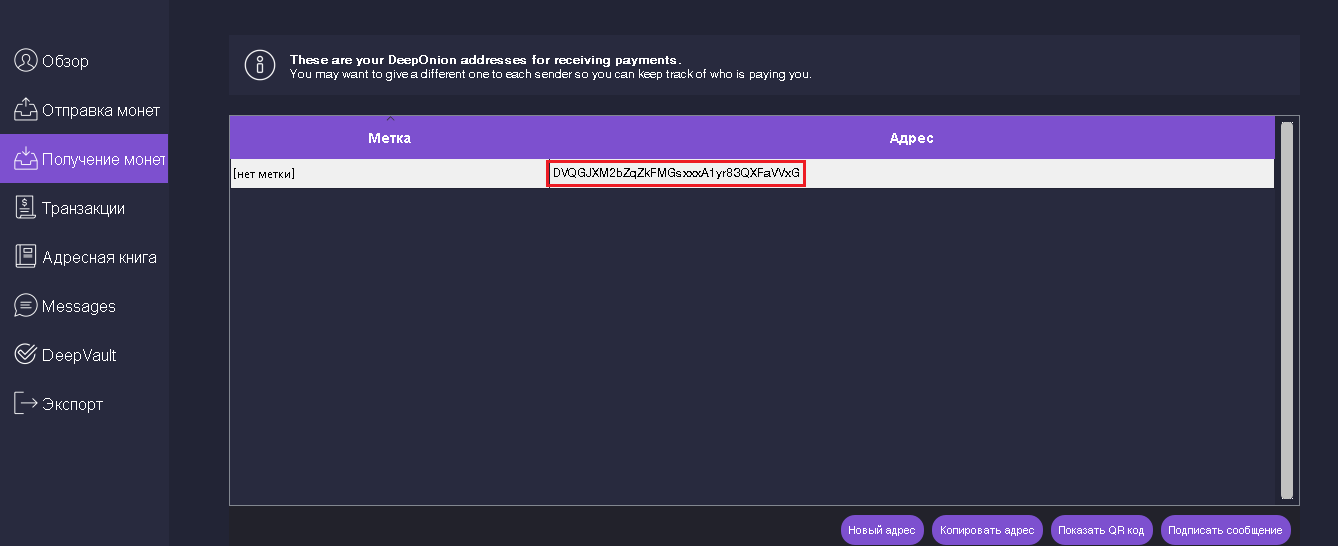Click the Export arrow icon

25,404
